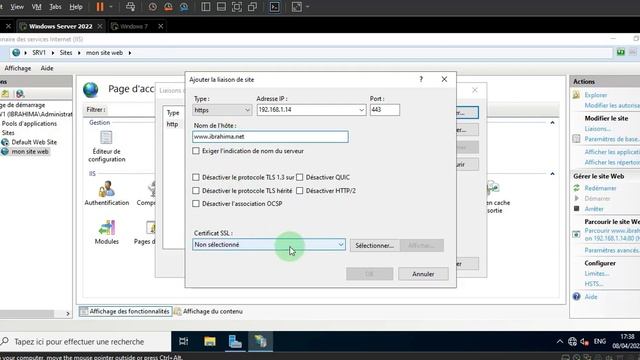Open the Modules feature icon
The image size is (640, 360).
(x=107, y=228)
